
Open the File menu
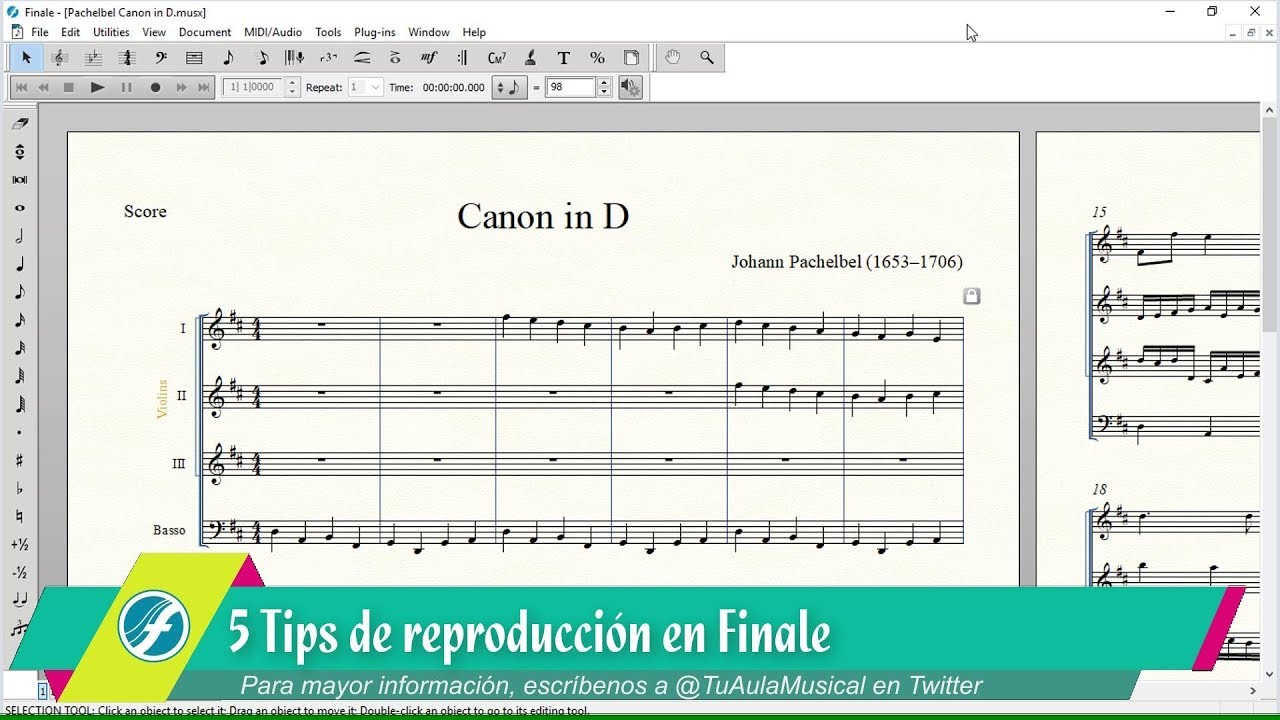click(x=40, y=32)
